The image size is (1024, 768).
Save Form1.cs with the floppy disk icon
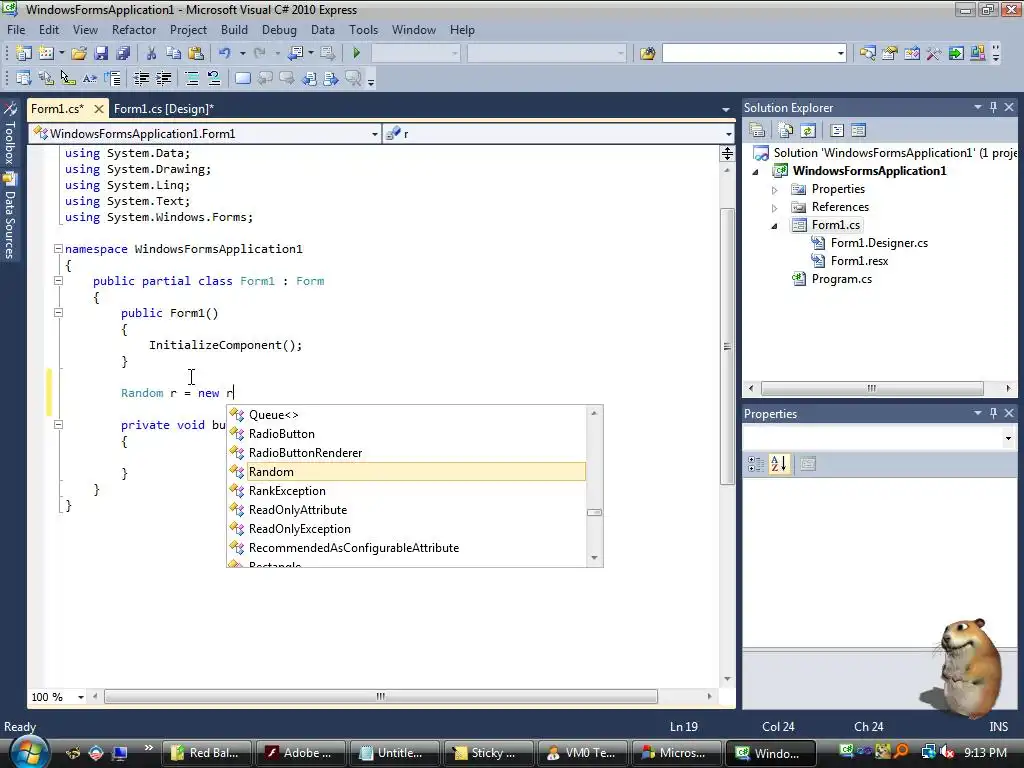(x=101, y=53)
